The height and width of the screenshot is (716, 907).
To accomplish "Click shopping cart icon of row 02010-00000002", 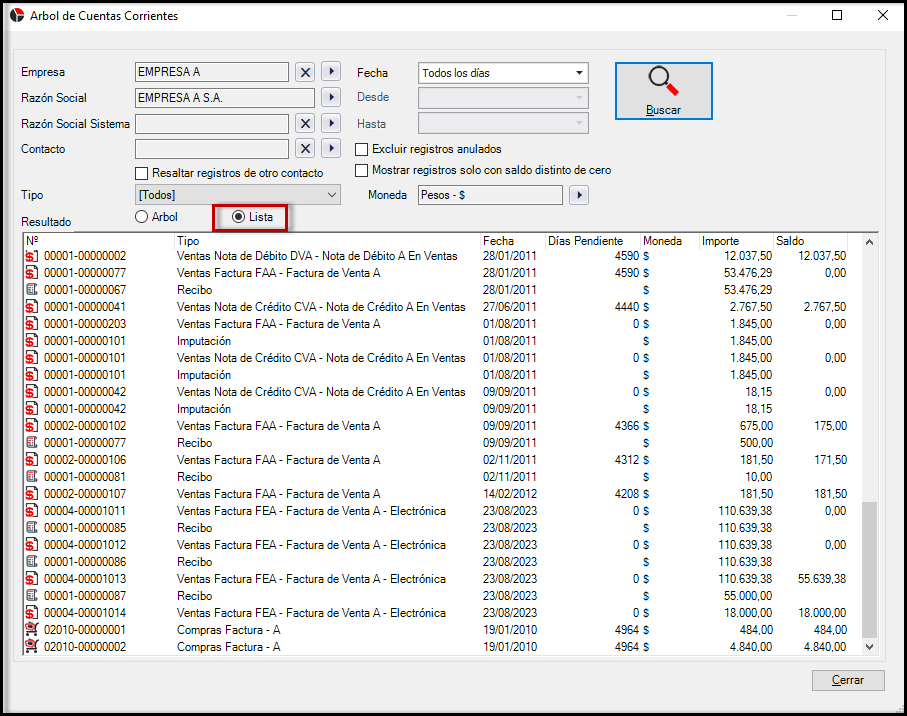I will pos(32,647).
